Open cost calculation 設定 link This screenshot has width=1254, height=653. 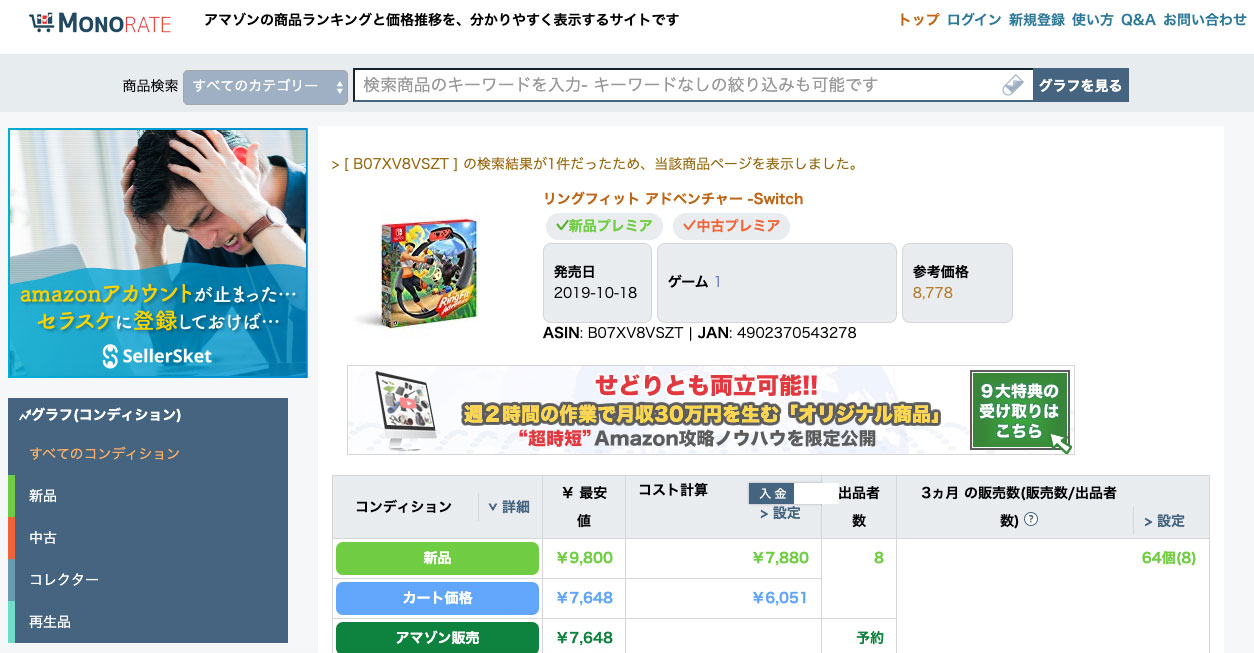coord(780,513)
